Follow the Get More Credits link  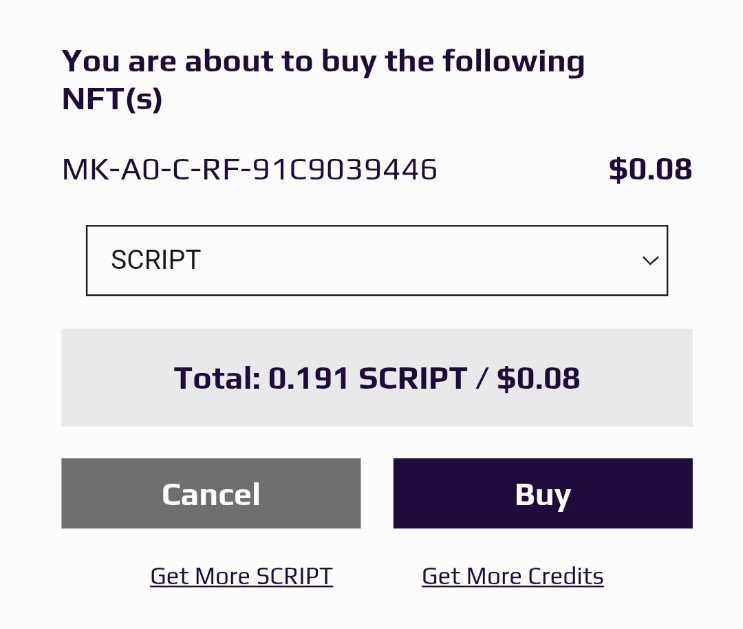coord(513,576)
